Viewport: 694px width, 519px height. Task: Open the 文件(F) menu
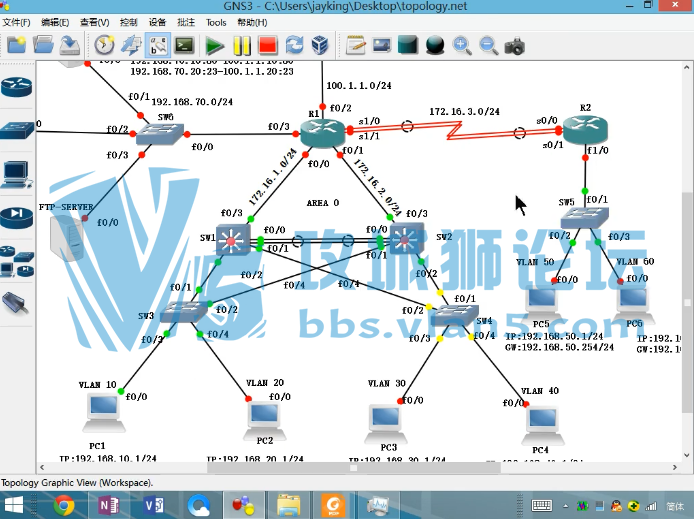16,23
